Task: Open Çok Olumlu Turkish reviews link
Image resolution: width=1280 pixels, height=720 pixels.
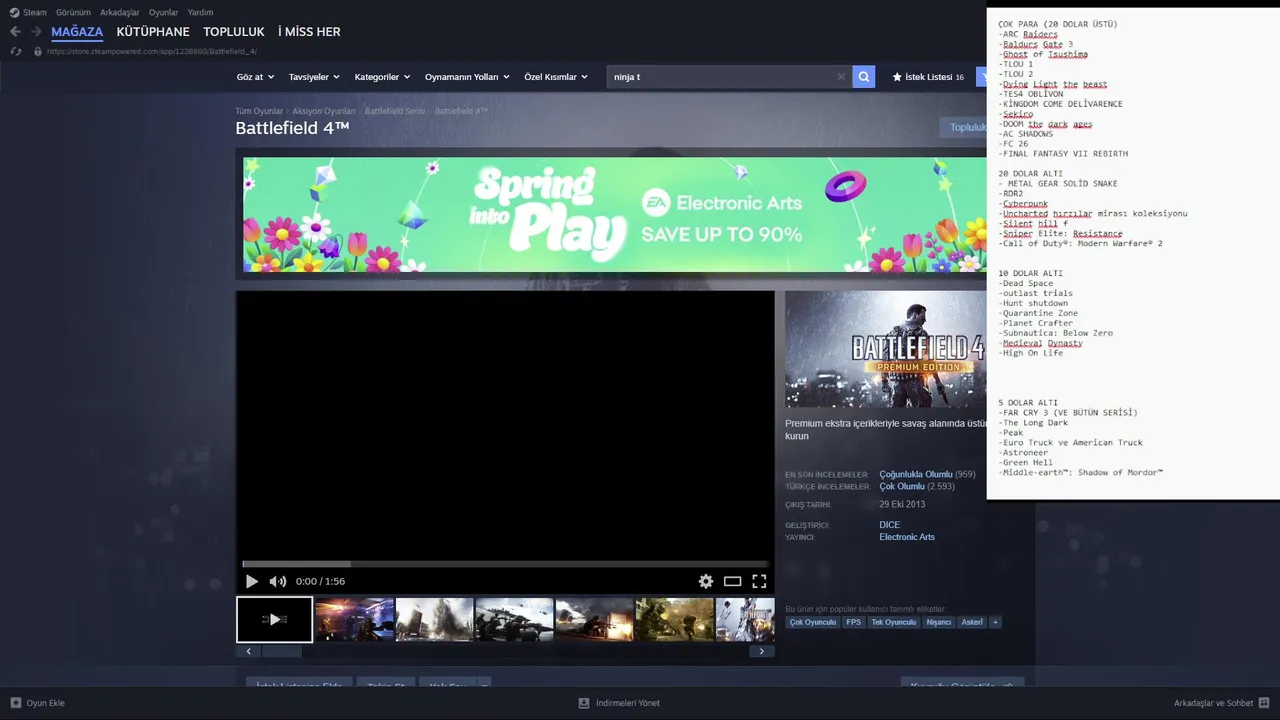Action: [x=902, y=486]
